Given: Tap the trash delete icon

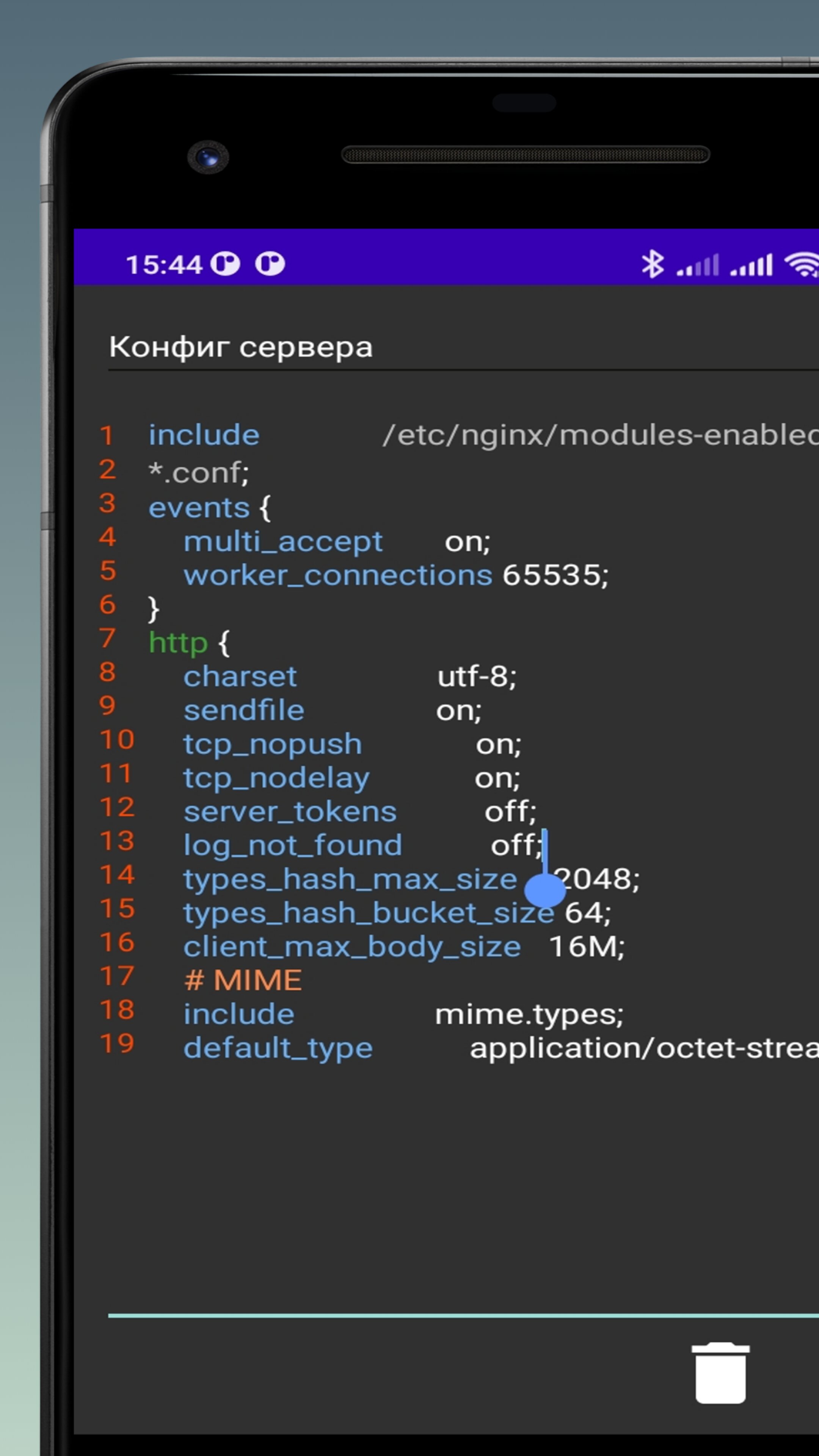Looking at the screenshot, I should pos(720,1372).
